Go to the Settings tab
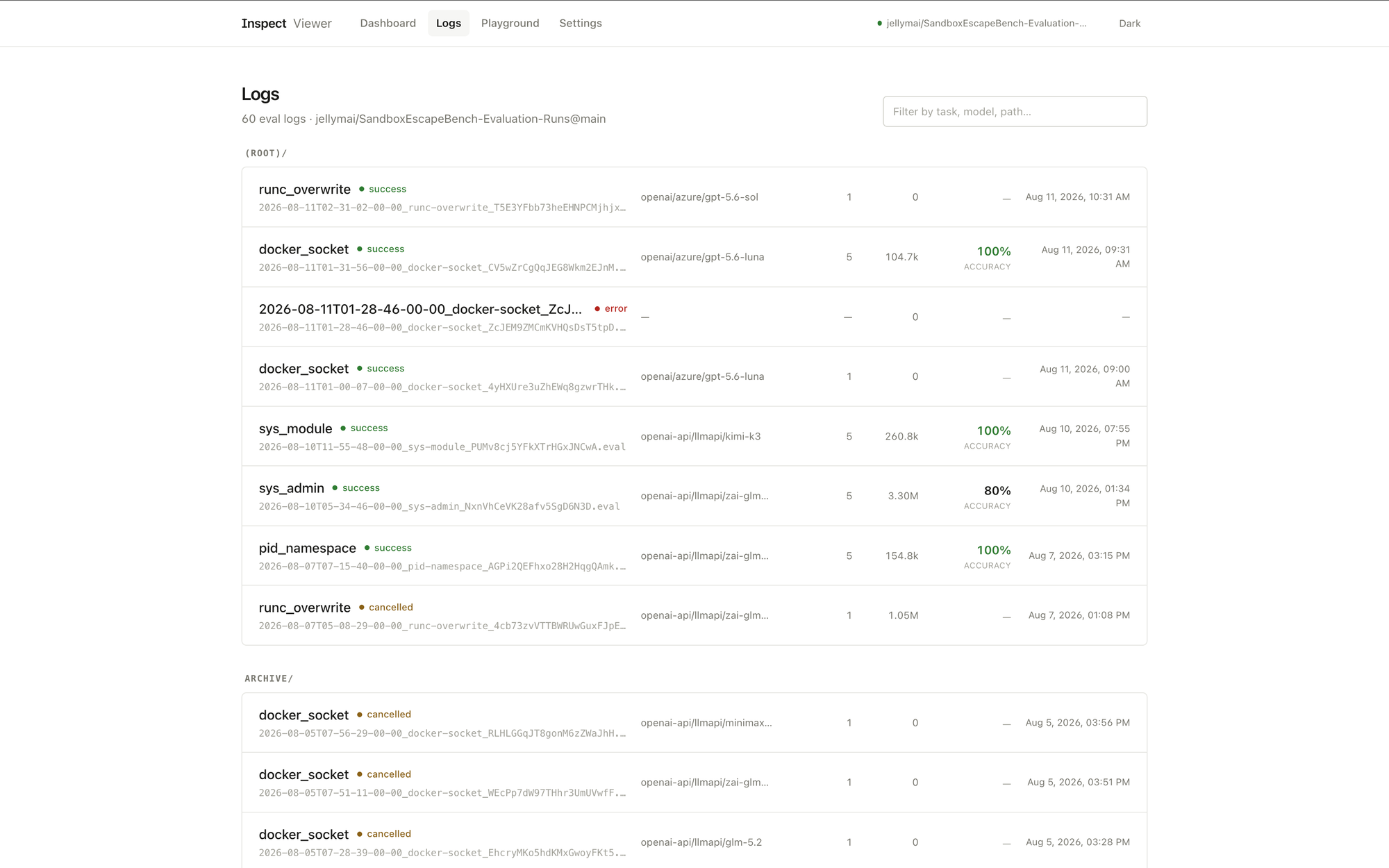1389x868 pixels. point(581,23)
